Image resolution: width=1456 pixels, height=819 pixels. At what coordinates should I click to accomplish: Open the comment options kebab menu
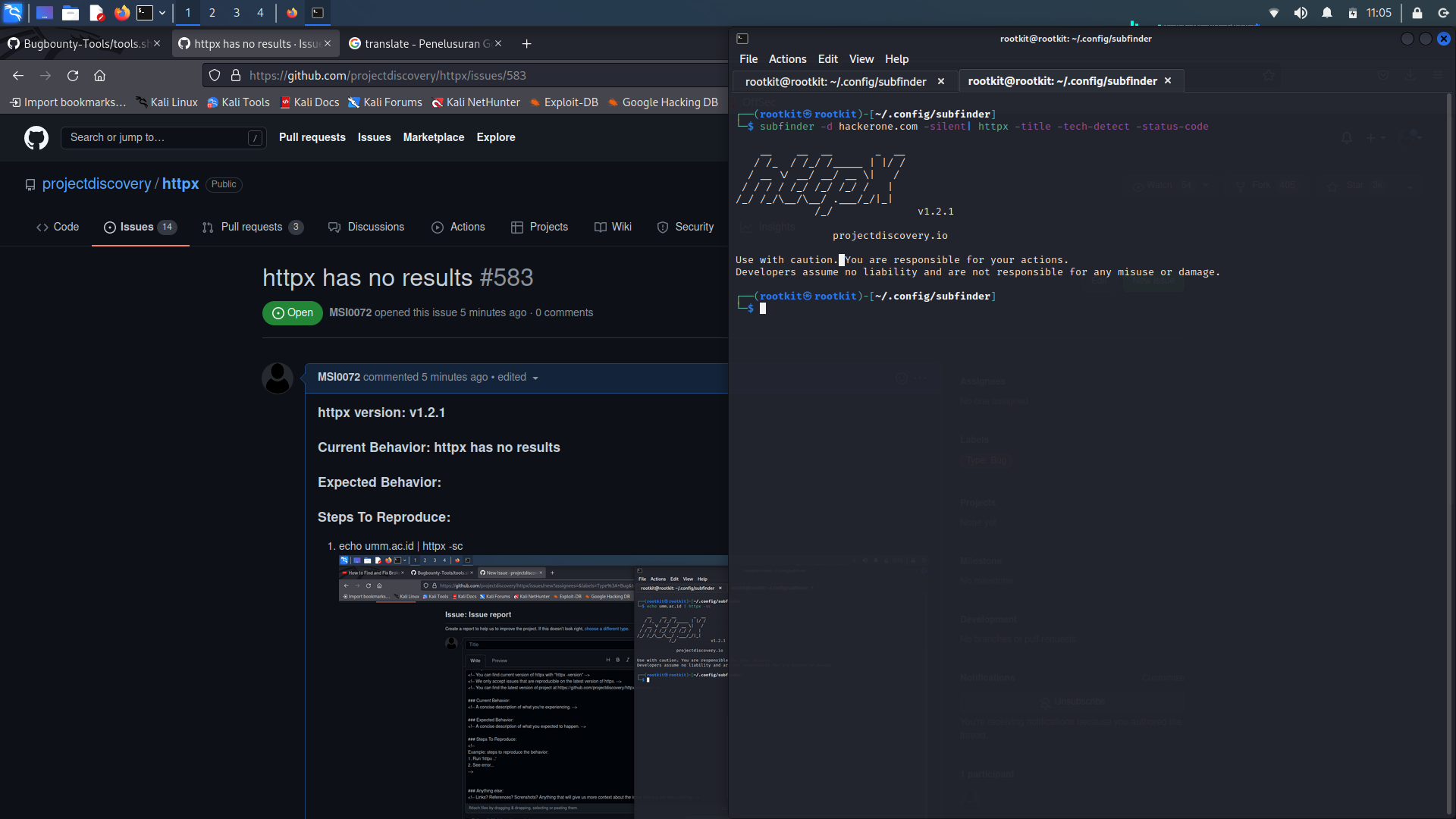click(920, 378)
